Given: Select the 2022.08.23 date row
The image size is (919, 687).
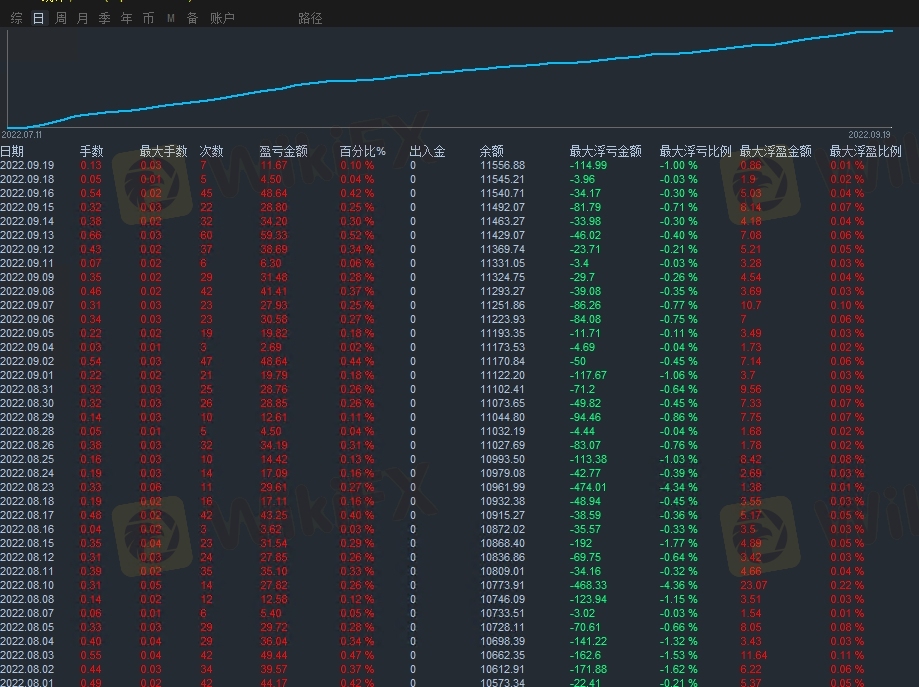Looking at the screenshot, I should click(x=27, y=487).
